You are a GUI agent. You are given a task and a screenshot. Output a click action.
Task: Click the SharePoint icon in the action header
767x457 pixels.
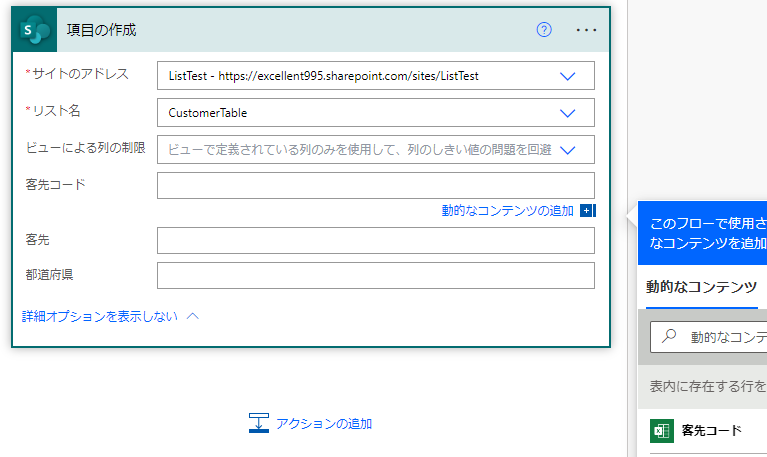pos(37,30)
